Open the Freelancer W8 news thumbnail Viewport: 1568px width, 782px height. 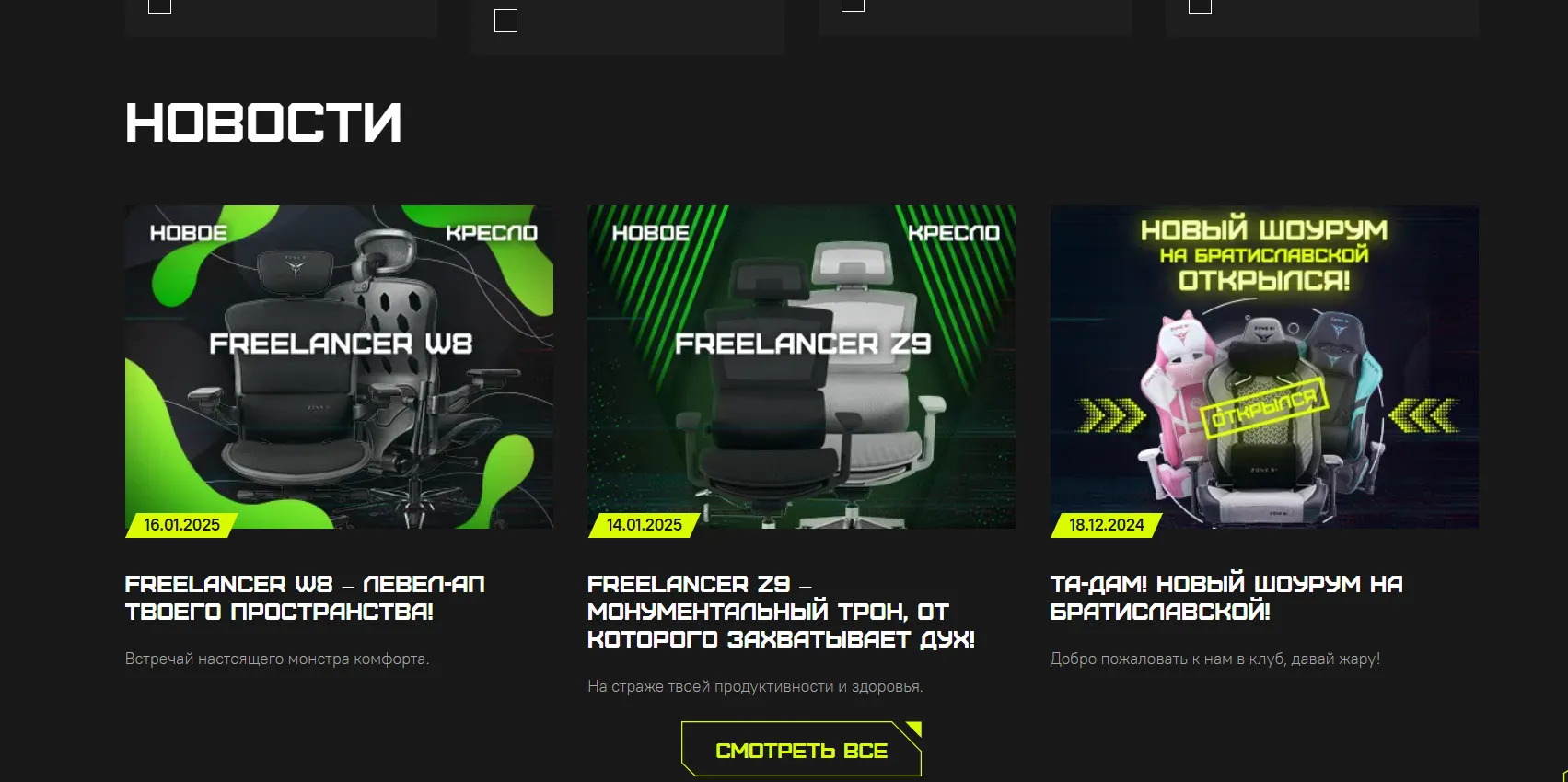[339, 367]
